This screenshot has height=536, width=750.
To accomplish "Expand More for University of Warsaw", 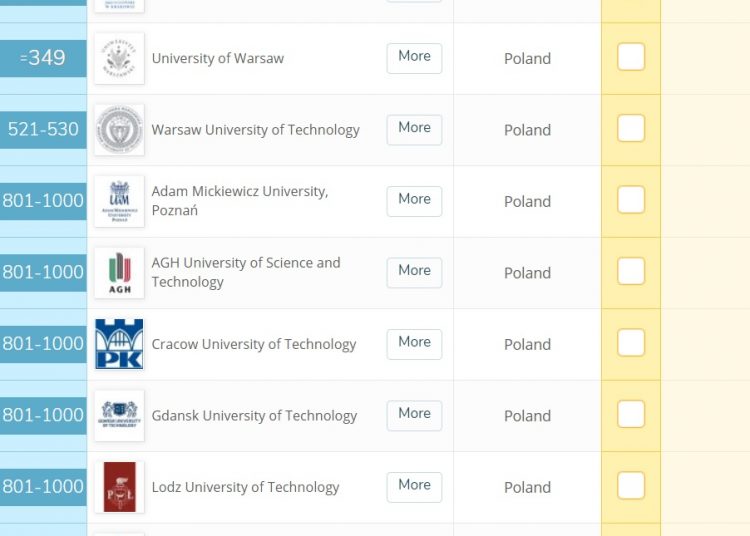I will click(x=414, y=57).
